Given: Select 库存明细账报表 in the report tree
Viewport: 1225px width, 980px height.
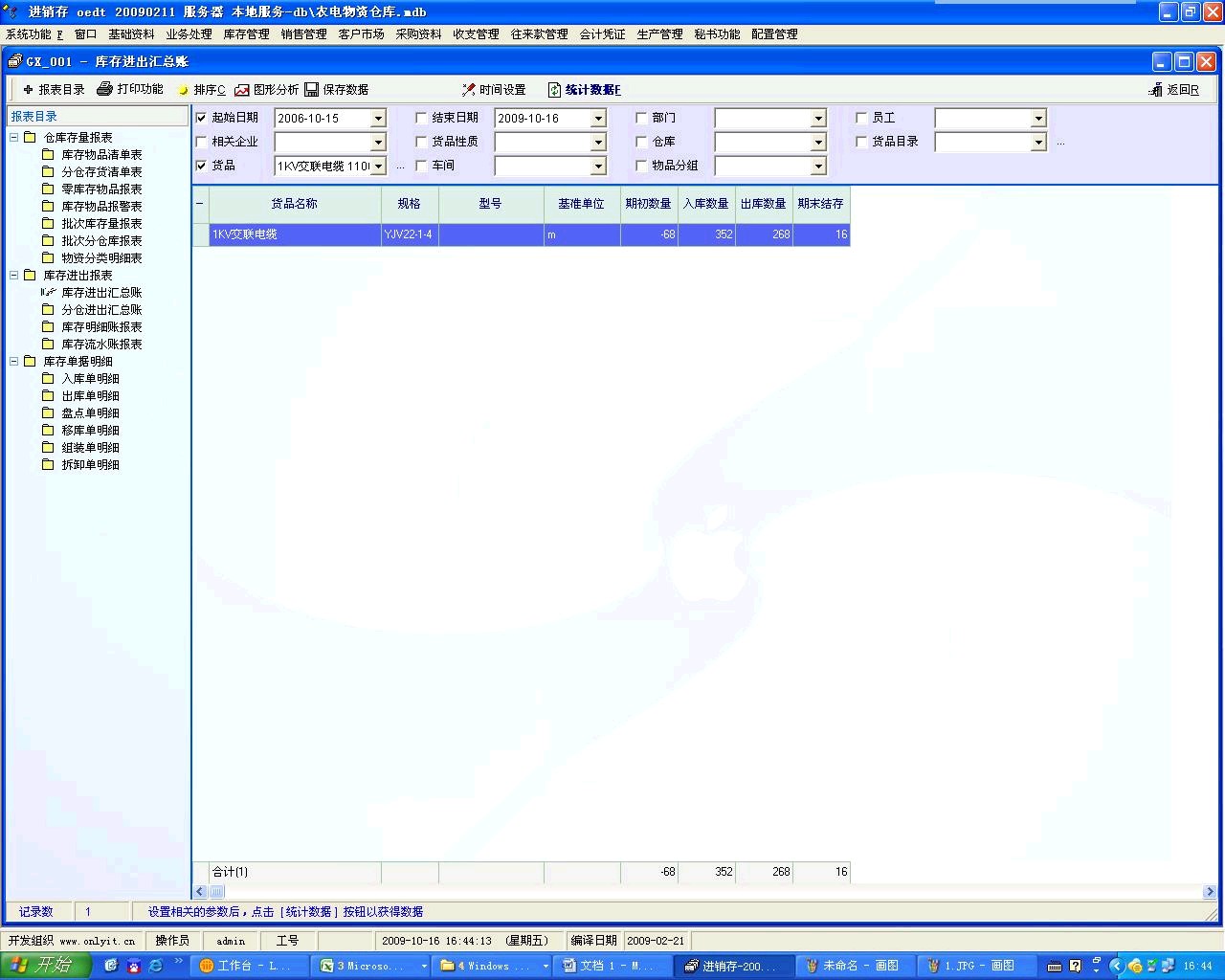Looking at the screenshot, I should pyautogui.click(x=101, y=327).
